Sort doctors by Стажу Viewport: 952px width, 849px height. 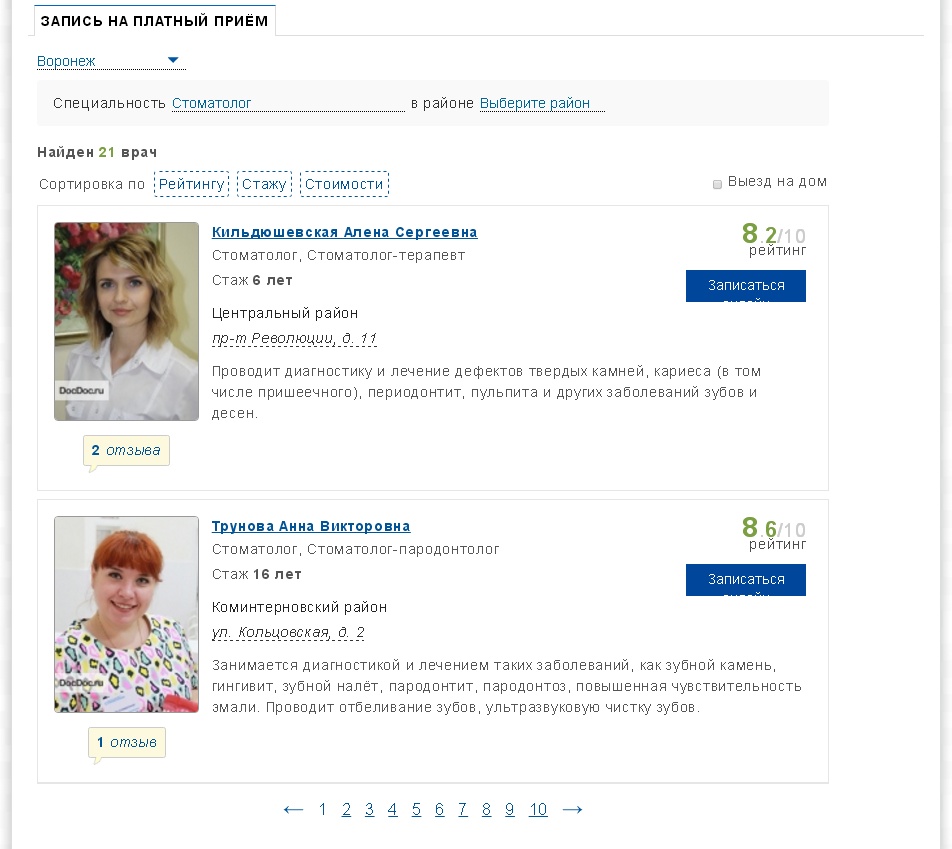click(264, 184)
